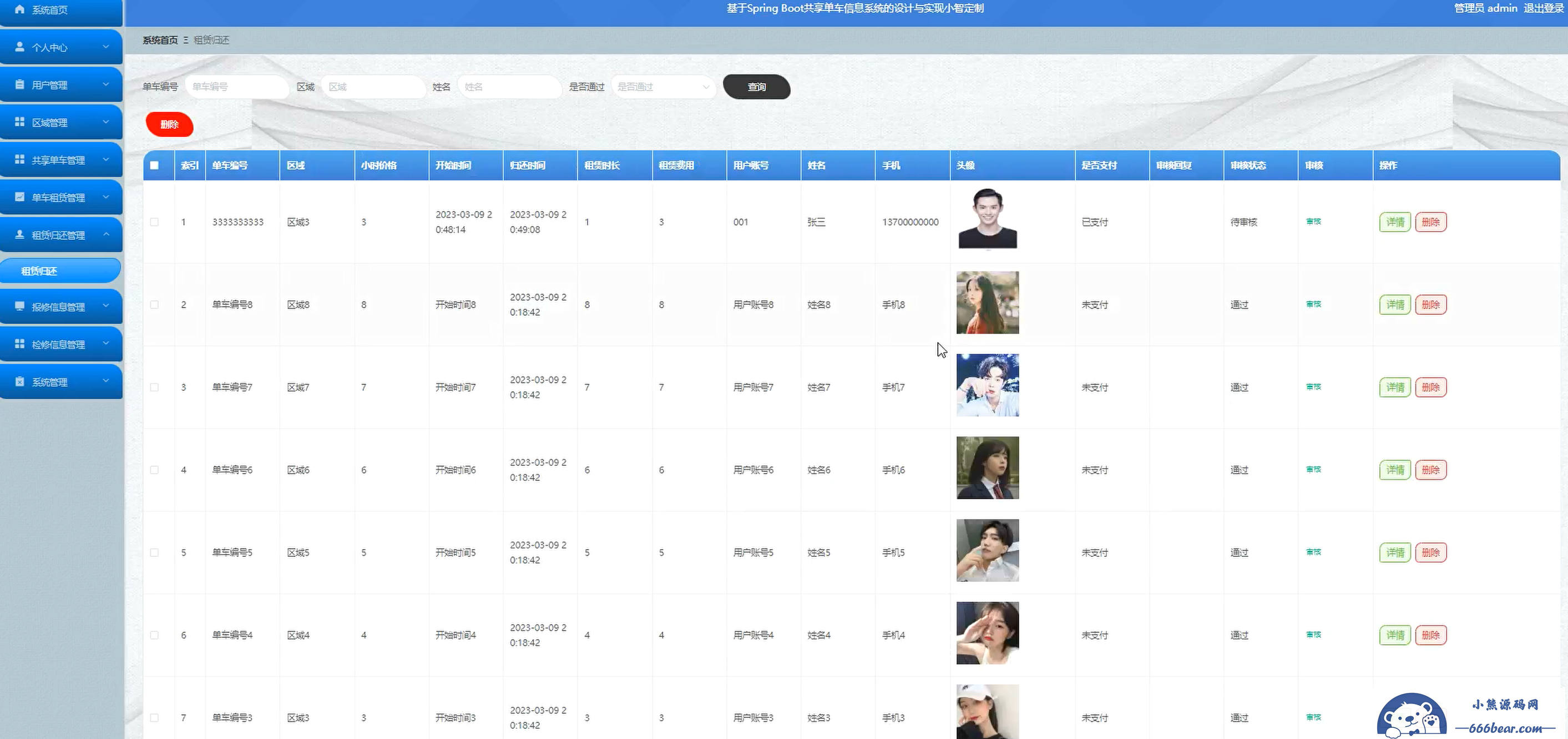Click 审核 icon in 单车编号3 row
Viewport: 1568px width, 739px height.
(1313, 718)
